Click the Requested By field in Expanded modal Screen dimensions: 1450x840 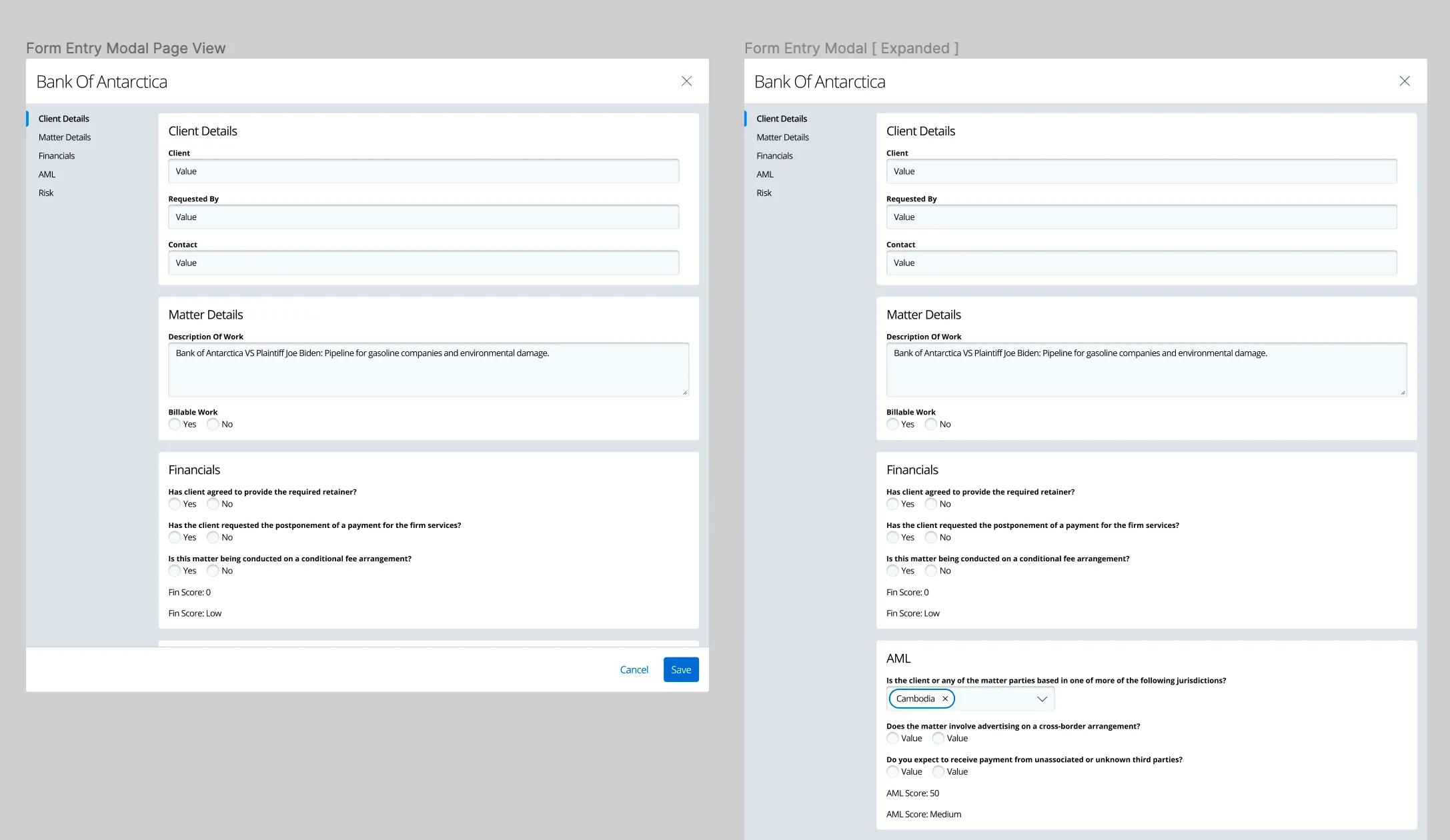(x=1141, y=217)
